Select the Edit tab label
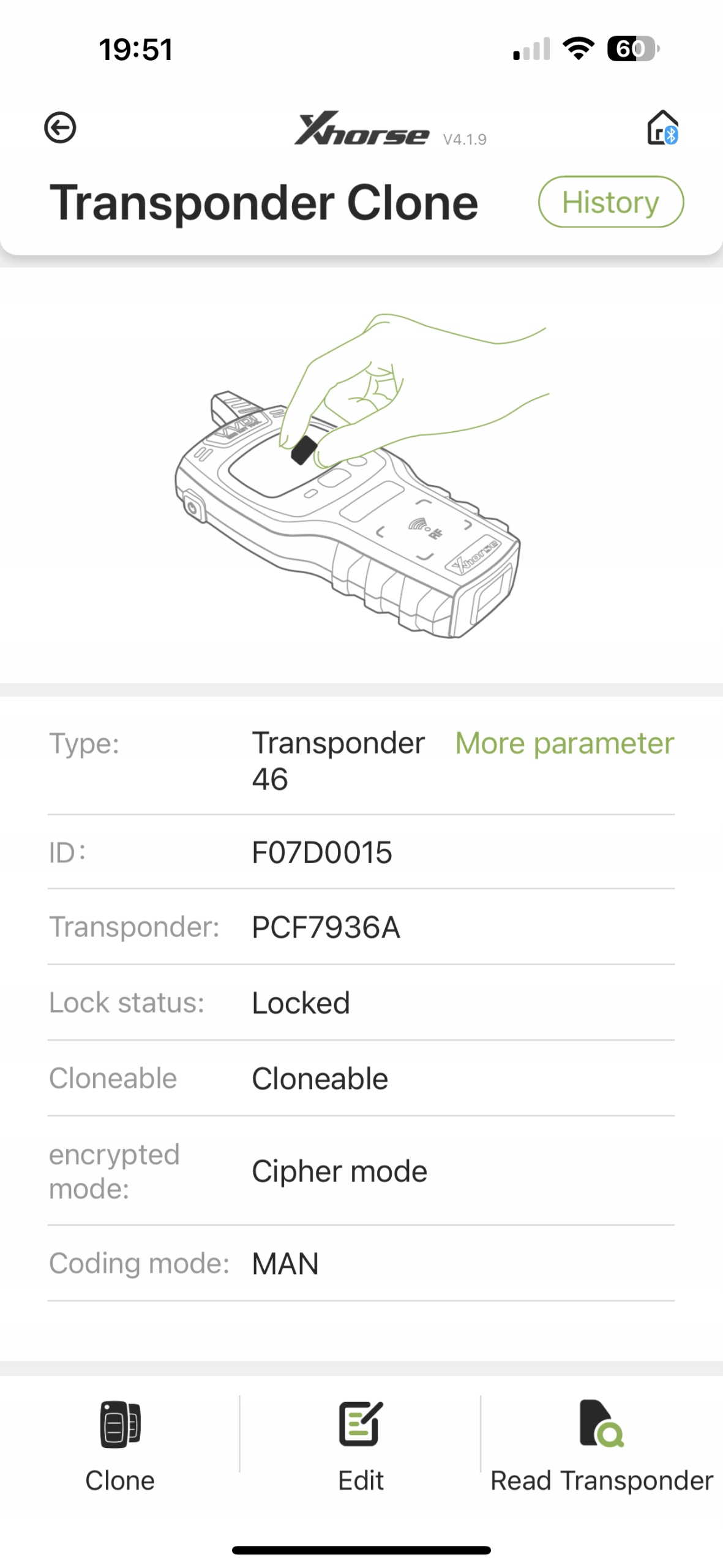Screen dimensions: 723x1568 click(x=361, y=1480)
